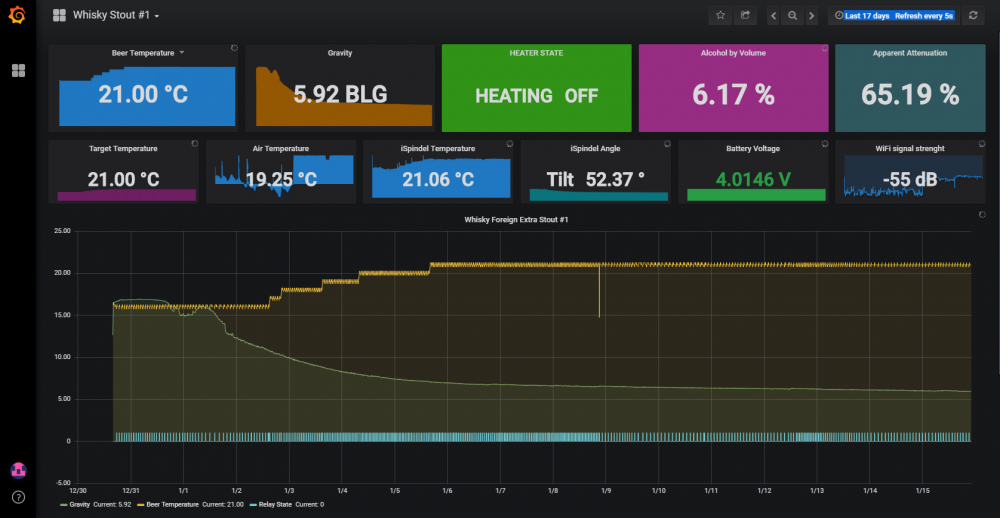Open the Whisky Stout #1 dashboard dropdown
Viewport: 1000px width, 518px height.
click(115, 16)
